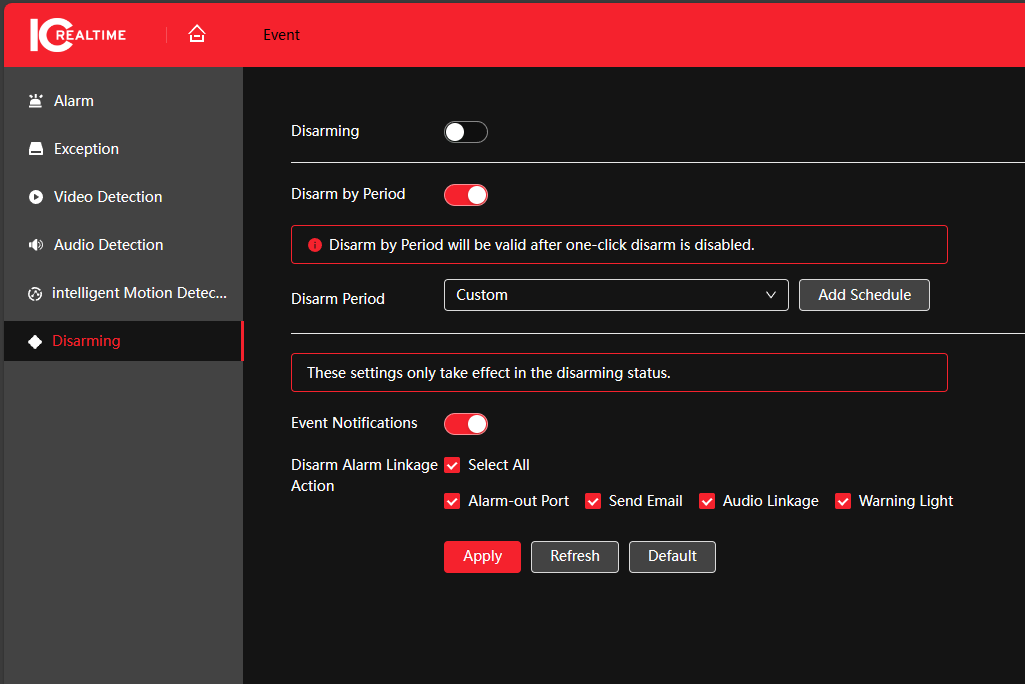This screenshot has height=684, width=1025.
Task: Click the Alarm siren icon in sidebar
Action: tap(36, 101)
